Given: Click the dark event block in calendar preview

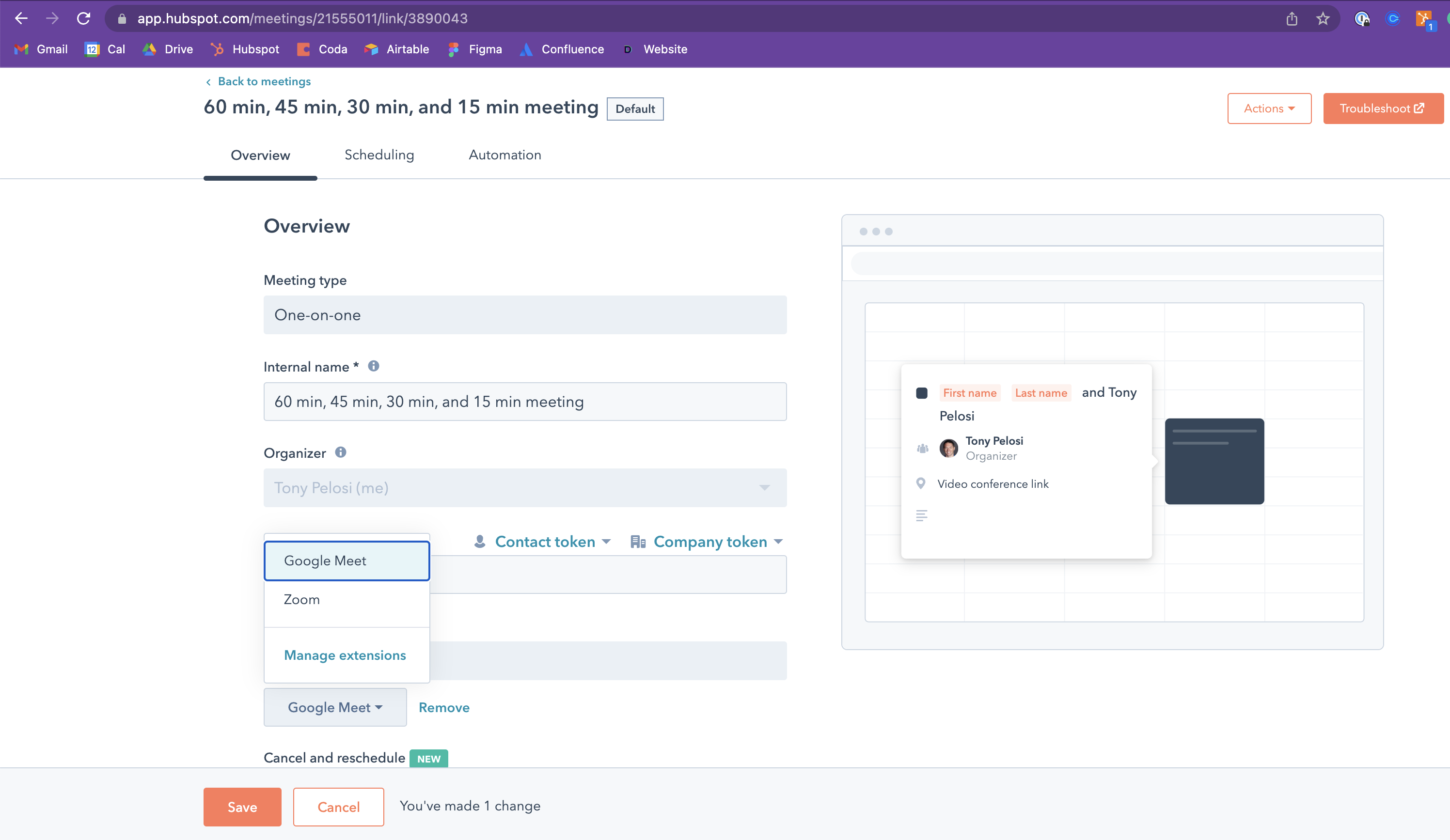Looking at the screenshot, I should coord(1214,461).
